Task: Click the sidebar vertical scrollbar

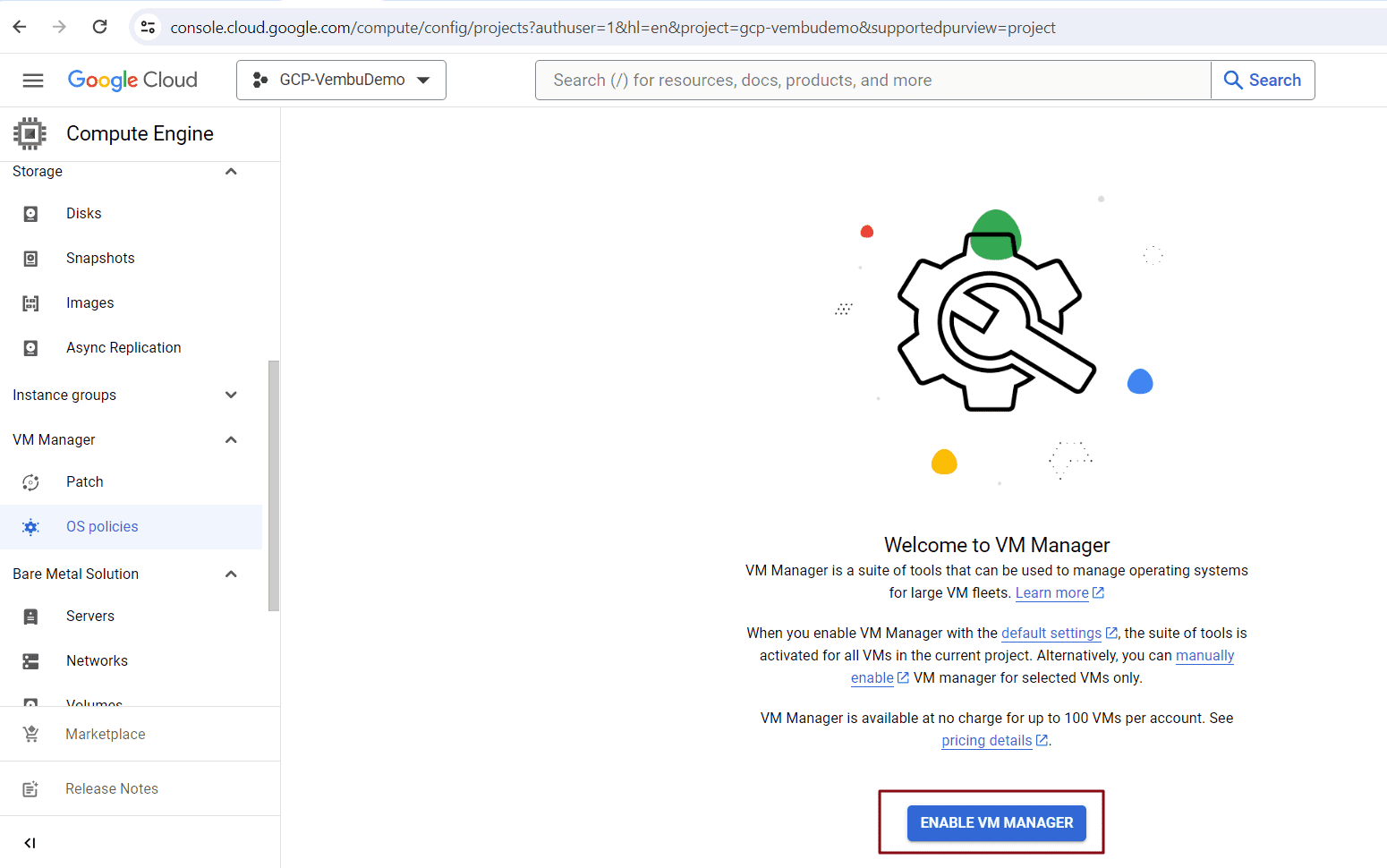Action: pyautogui.click(x=274, y=486)
